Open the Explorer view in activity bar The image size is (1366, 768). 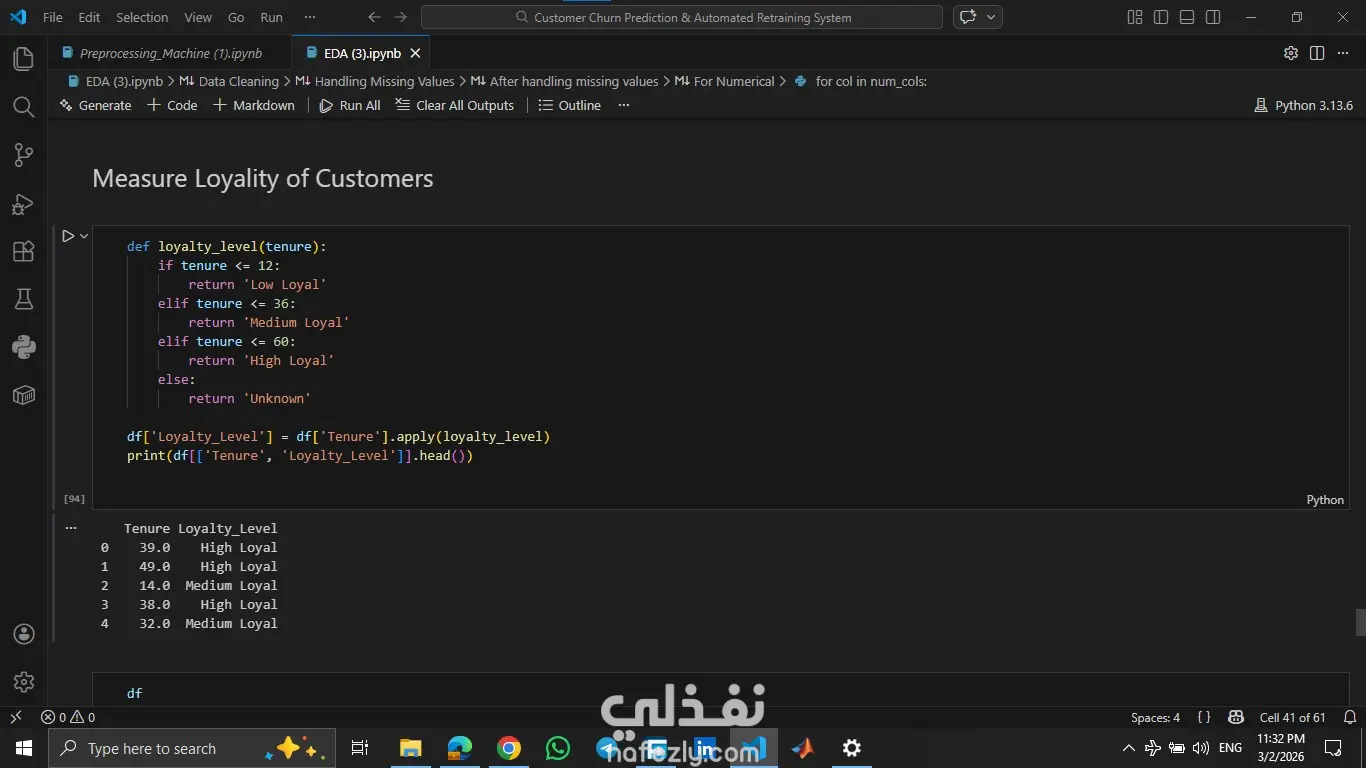point(23,59)
